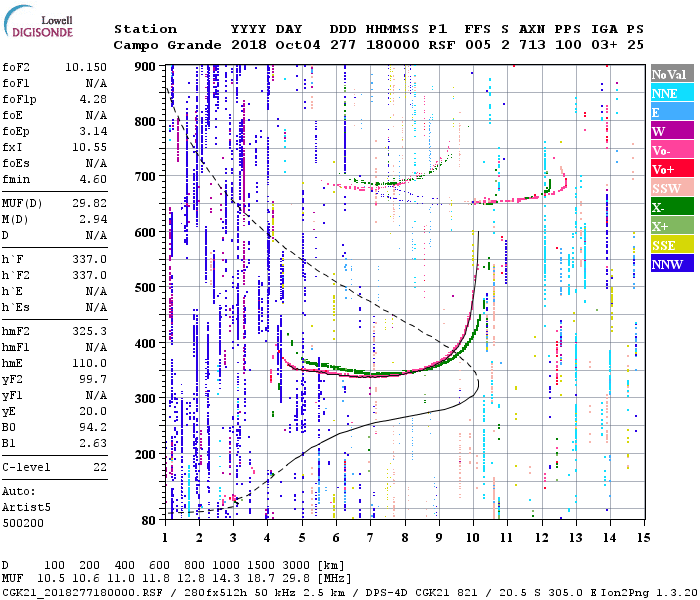Click the hmE value 110.0

(x=89, y=363)
